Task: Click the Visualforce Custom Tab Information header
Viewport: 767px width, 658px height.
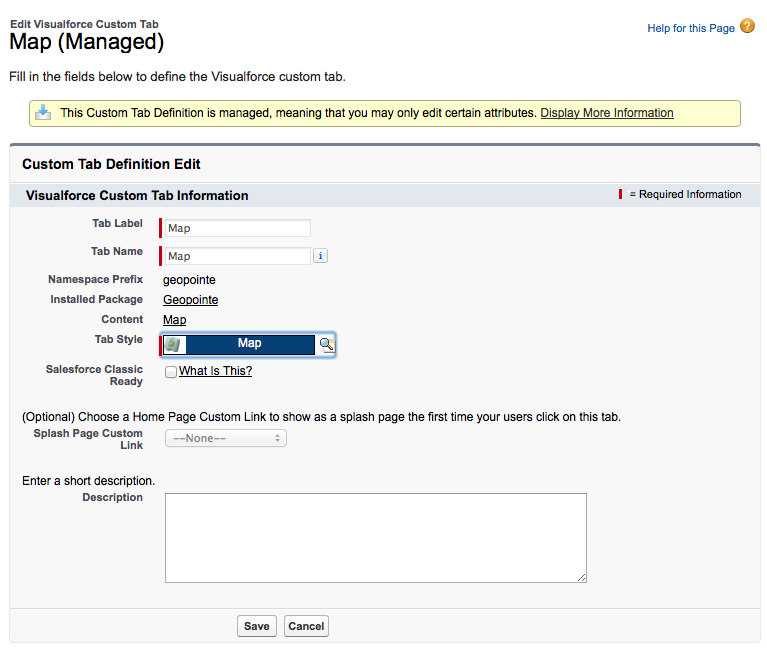Action: (x=137, y=195)
